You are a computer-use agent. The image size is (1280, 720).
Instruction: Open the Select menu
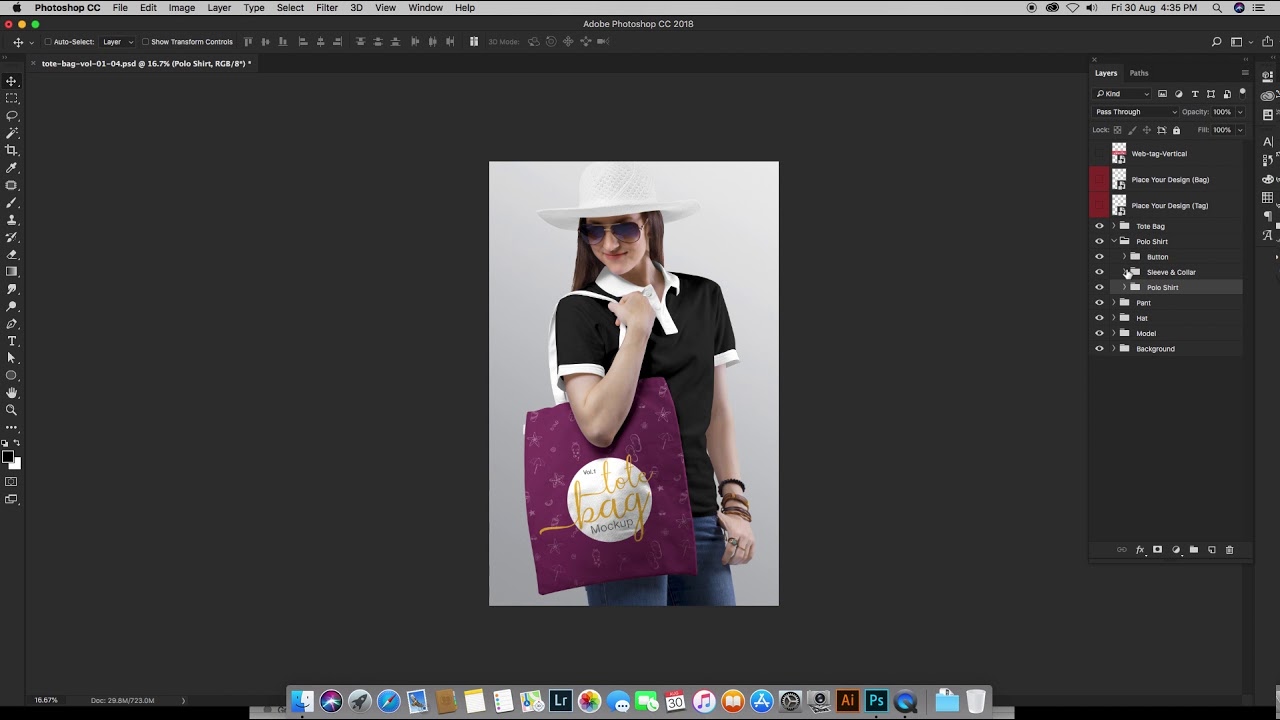[290, 8]
